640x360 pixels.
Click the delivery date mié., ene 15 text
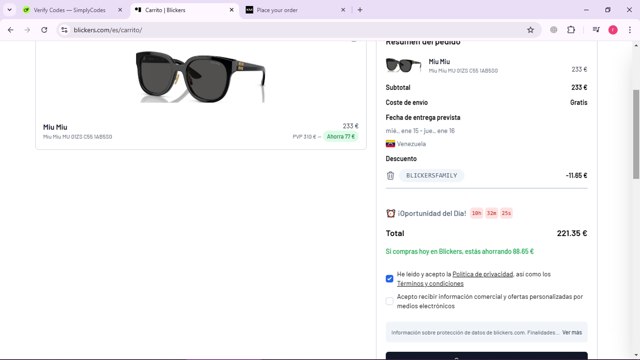click(420, 131)
